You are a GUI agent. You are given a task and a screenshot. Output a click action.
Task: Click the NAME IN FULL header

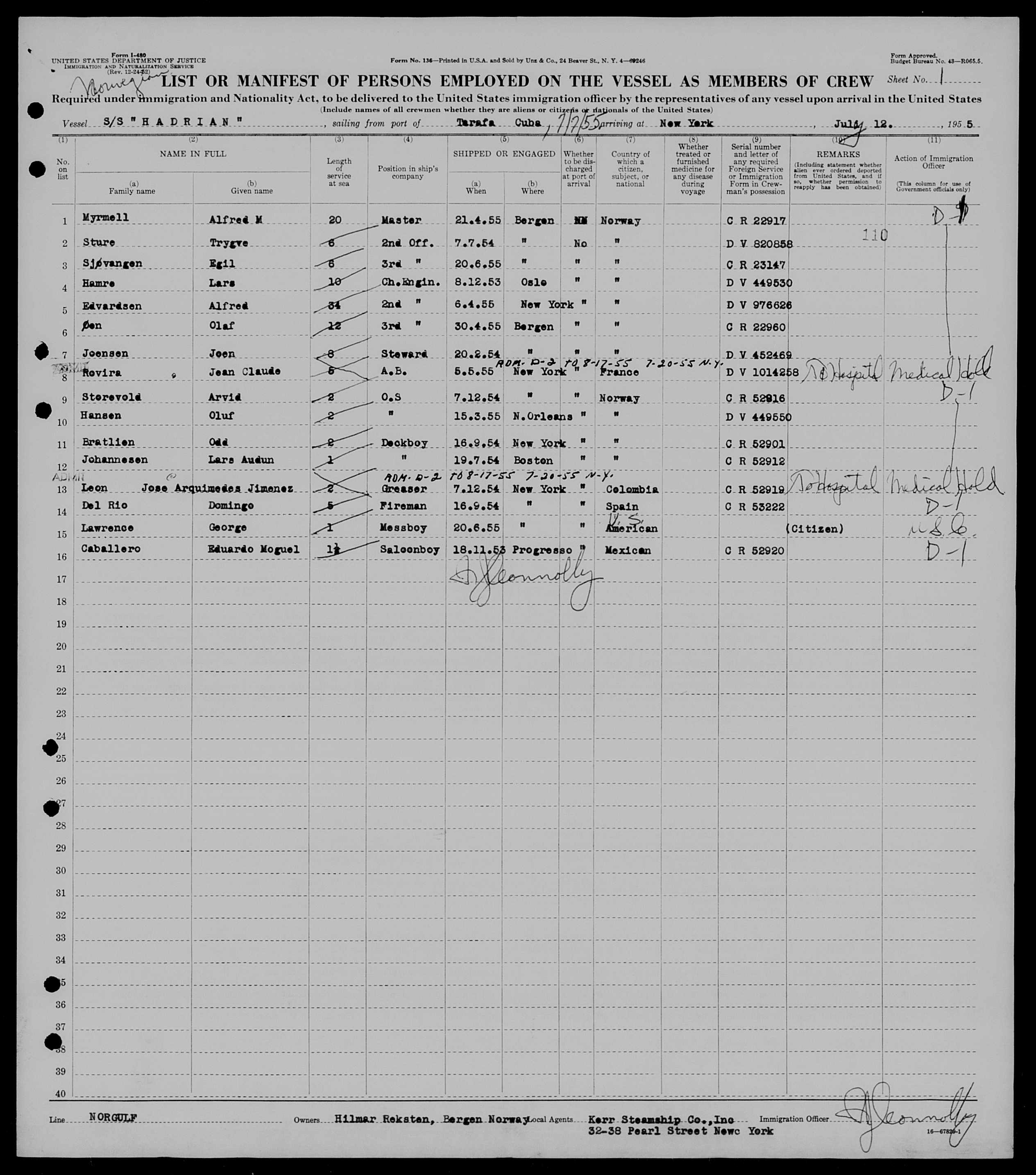click(193, 154)
